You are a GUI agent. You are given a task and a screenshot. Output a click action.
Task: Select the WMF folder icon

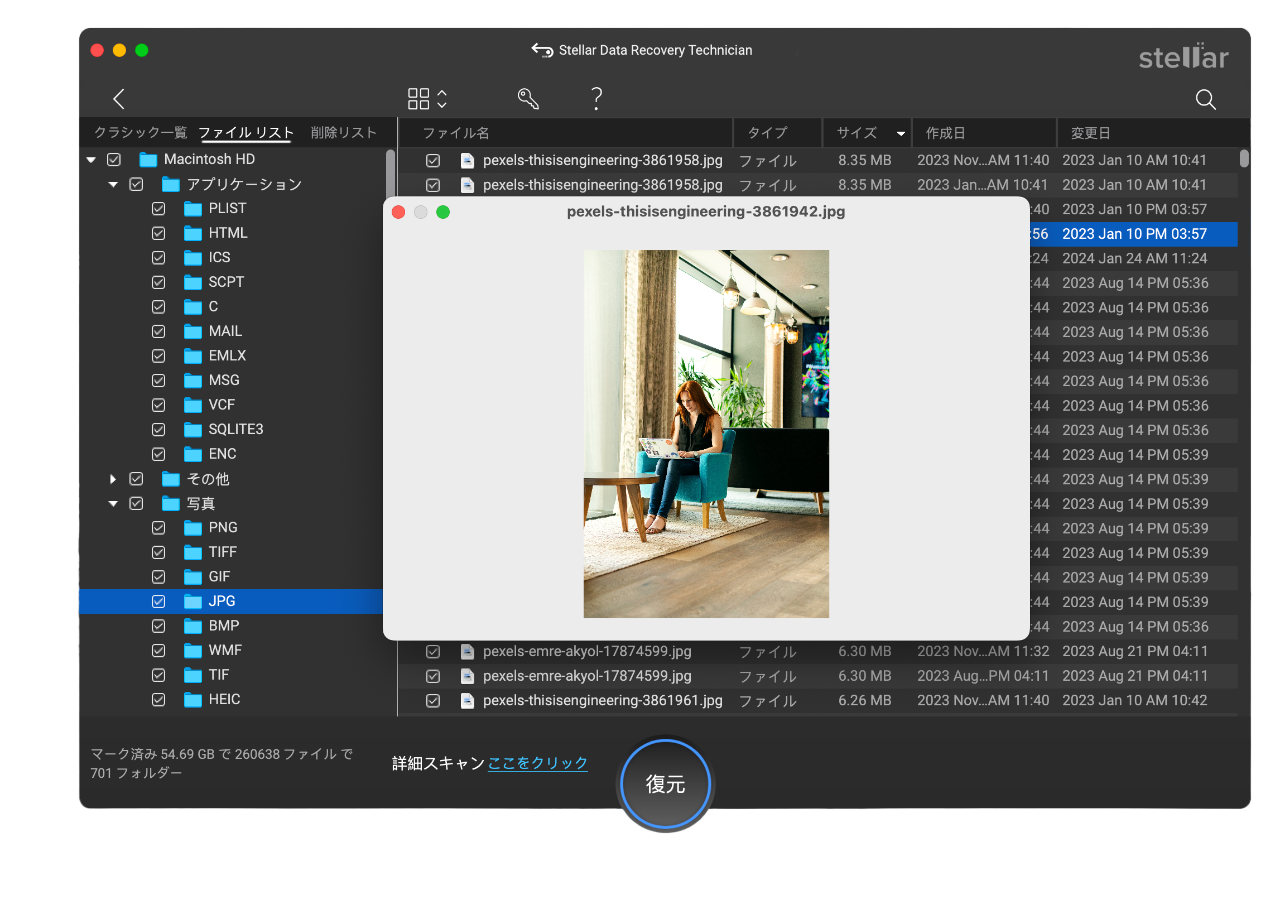(193, 650)
